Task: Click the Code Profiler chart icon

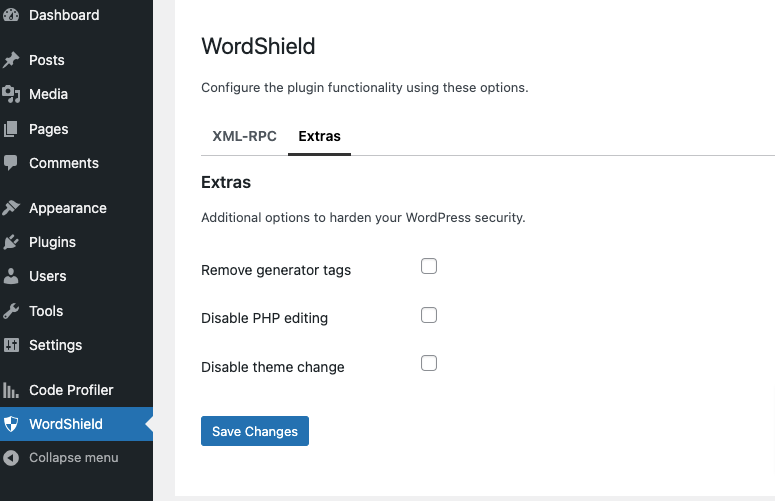Action: click(x=11, y=390)
